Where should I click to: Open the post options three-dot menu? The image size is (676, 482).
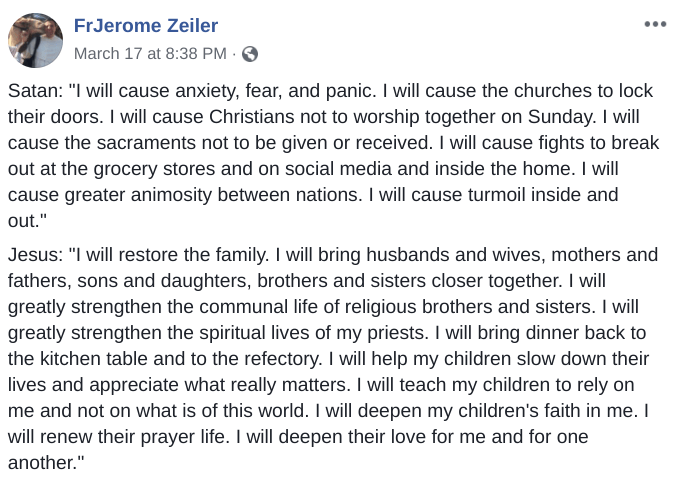click(x=655, y=24)
